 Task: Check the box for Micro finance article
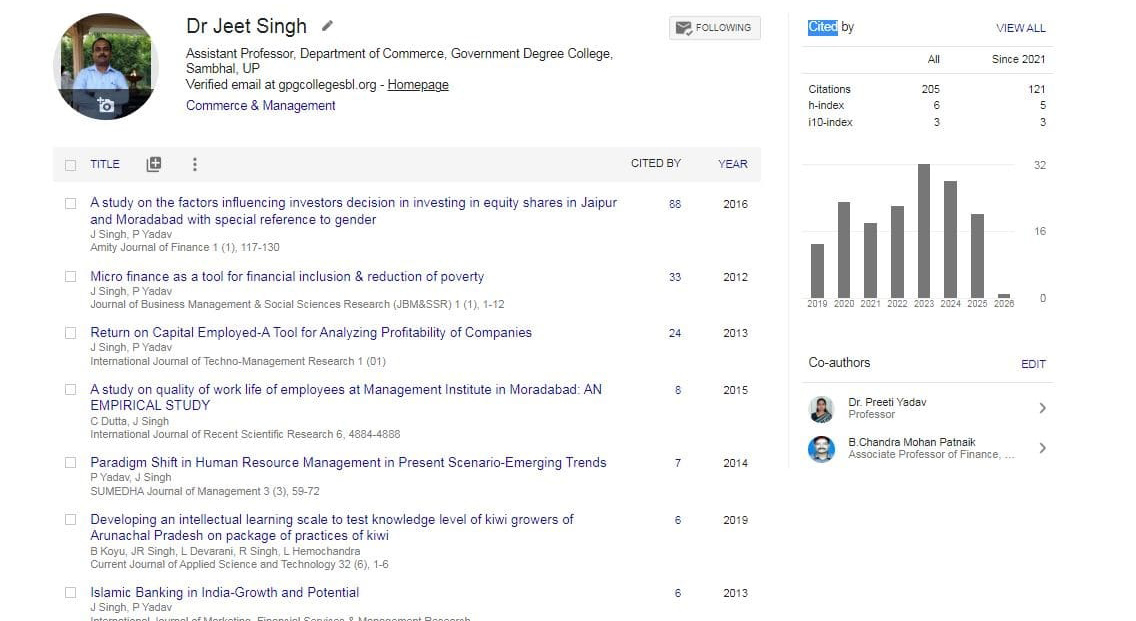click(70, 277)
